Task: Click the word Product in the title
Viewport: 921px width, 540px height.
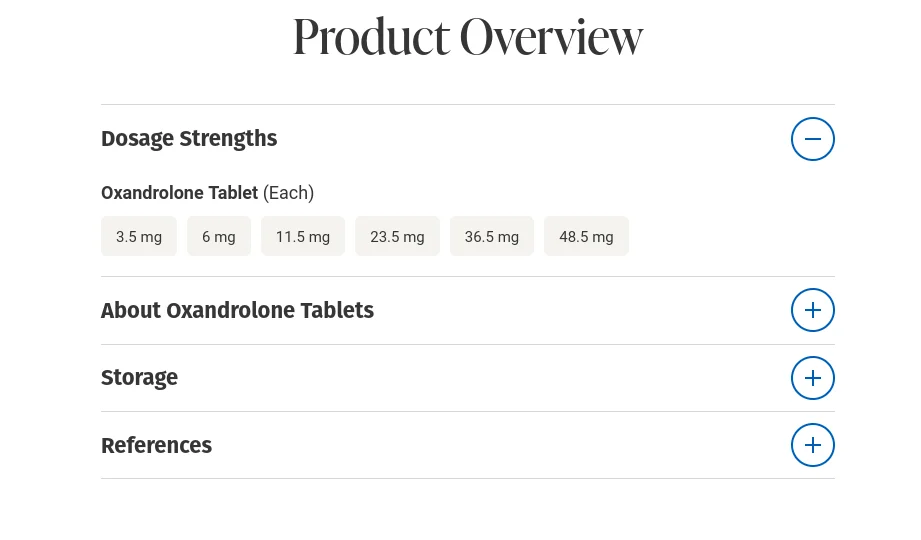Action: tap(371, 37)
